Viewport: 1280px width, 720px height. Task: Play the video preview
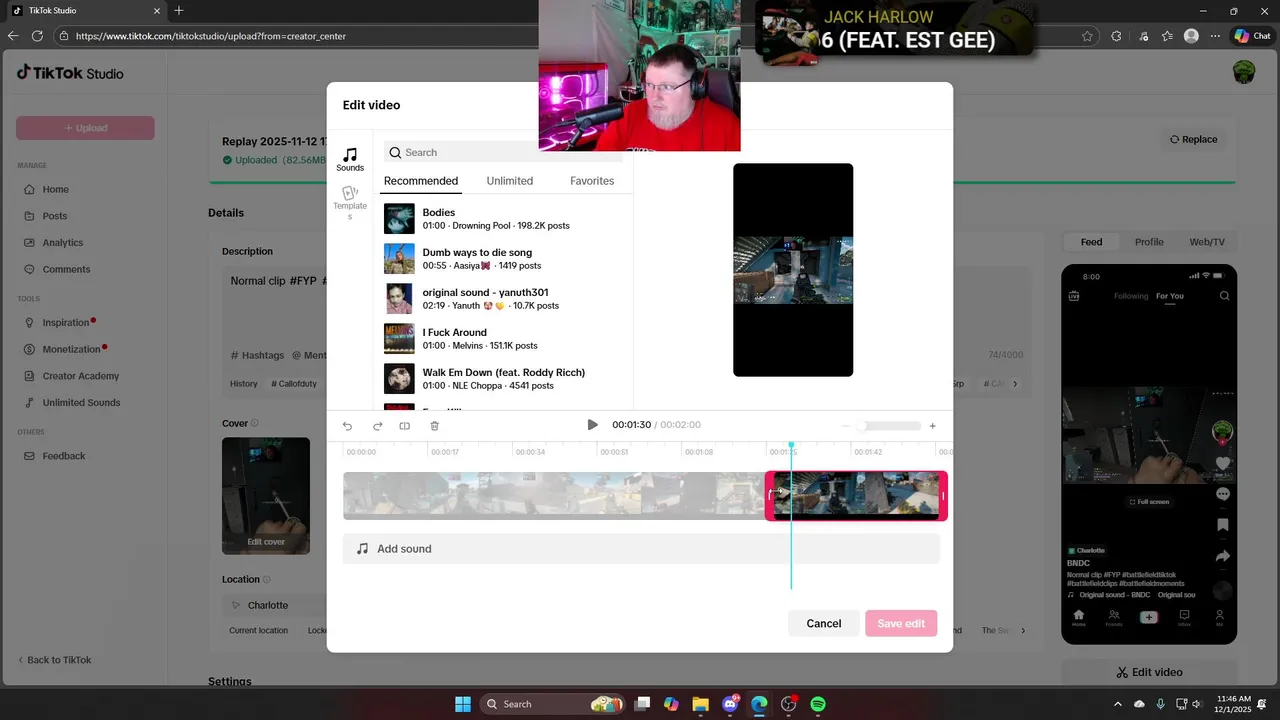[592, 425]
